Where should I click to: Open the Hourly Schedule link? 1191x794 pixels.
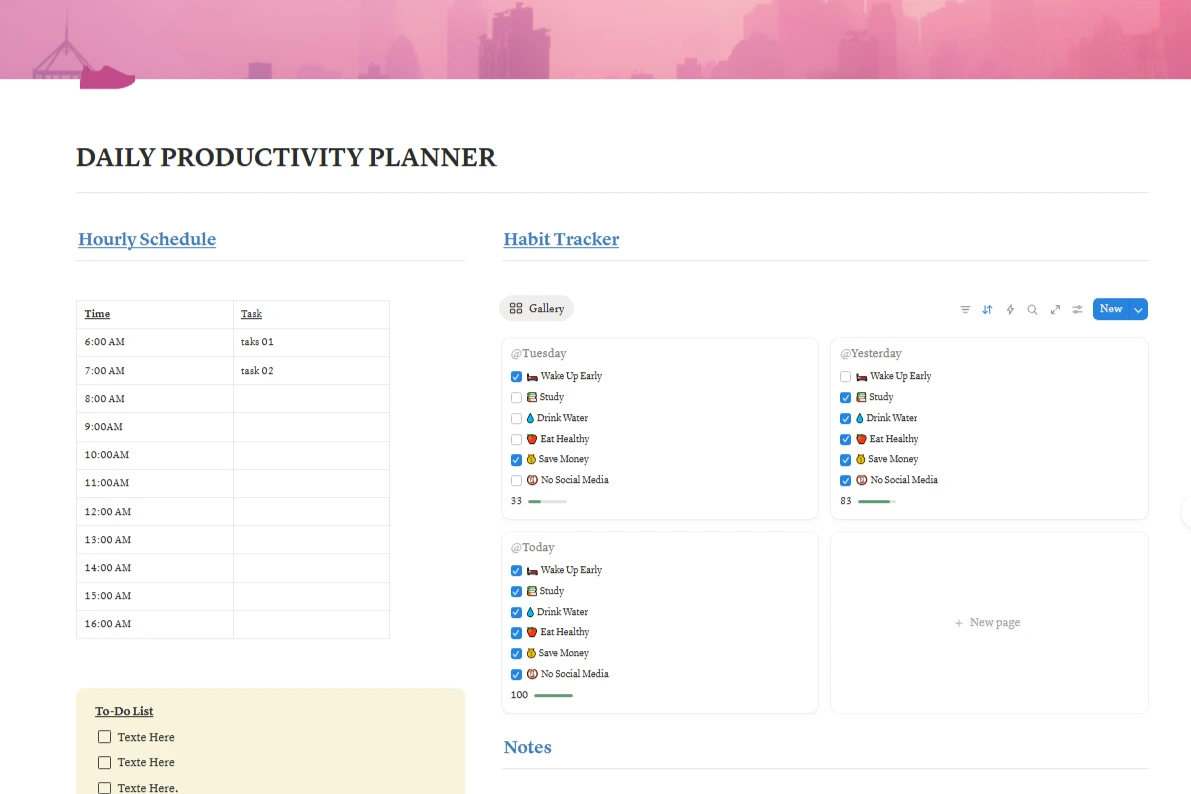(147, 239)
